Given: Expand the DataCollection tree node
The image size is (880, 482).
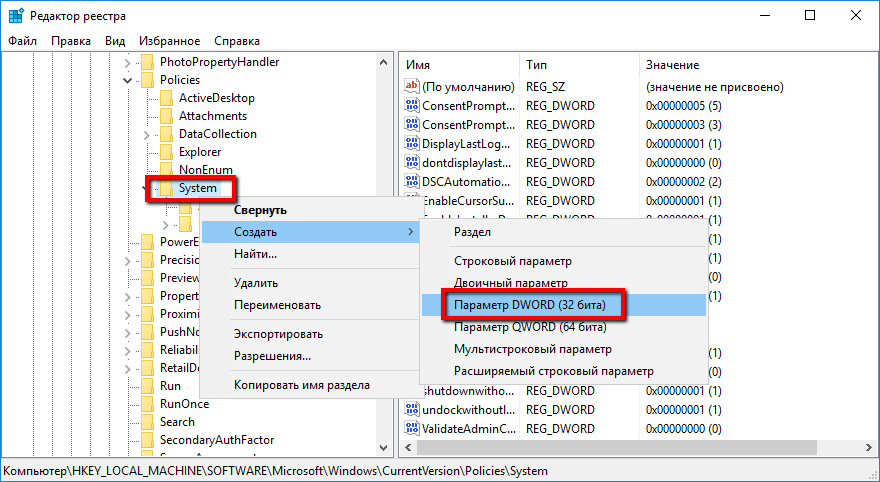Looking at the screenshot, I should point(146,135).
